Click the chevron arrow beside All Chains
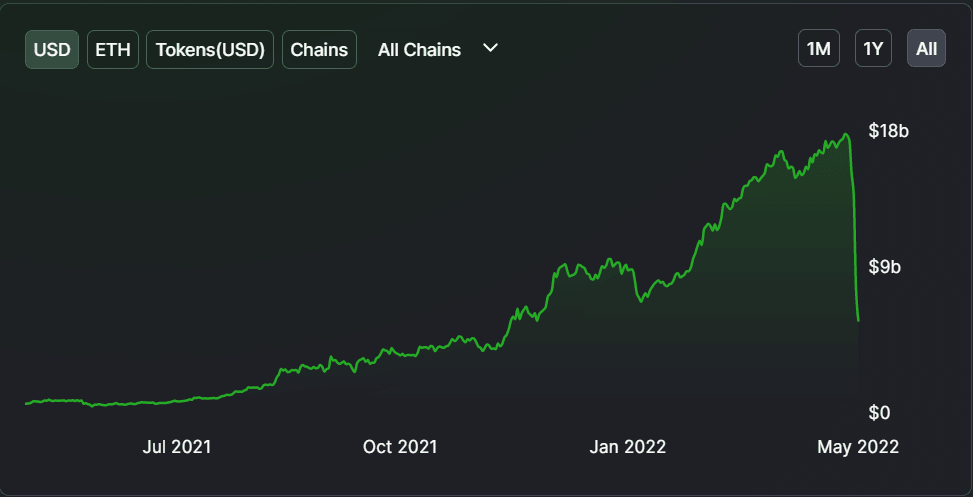 pos(490,48)
